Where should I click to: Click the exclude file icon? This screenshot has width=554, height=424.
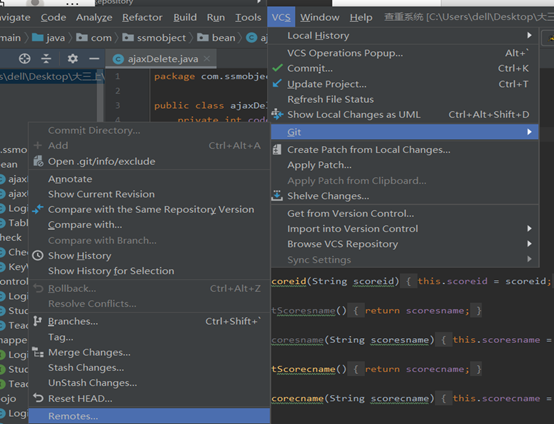coord(38,161)
